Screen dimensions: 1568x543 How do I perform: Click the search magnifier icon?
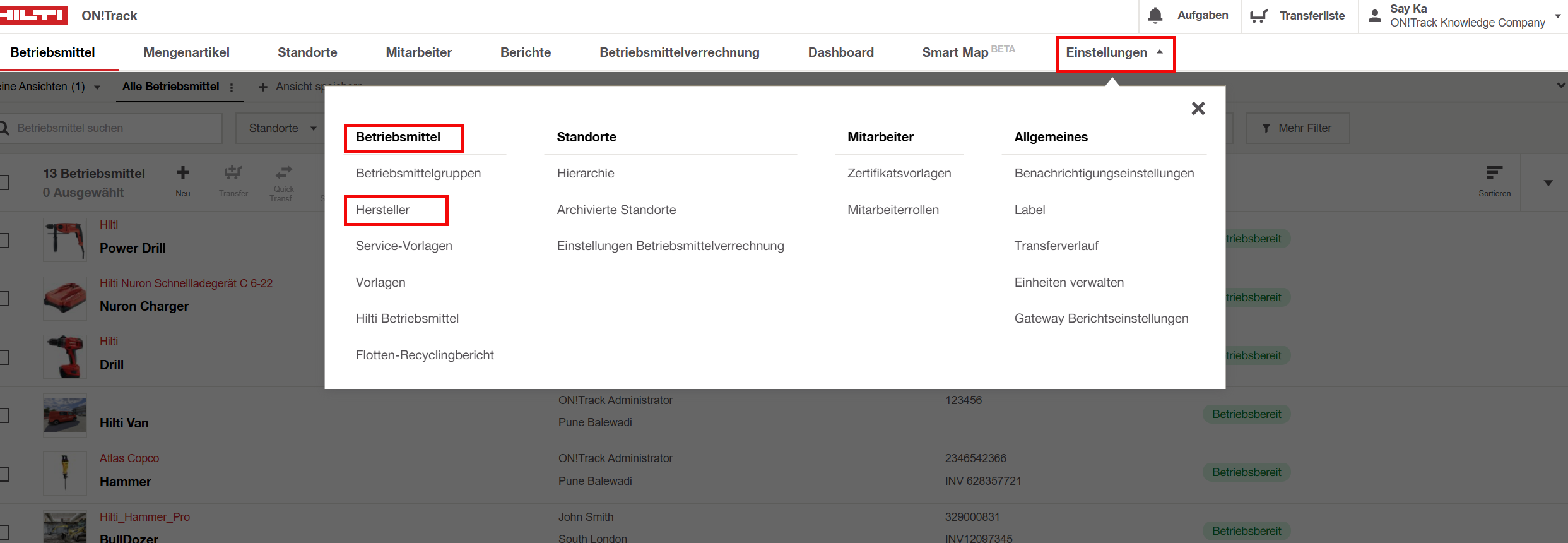click(x=4, y=128)
